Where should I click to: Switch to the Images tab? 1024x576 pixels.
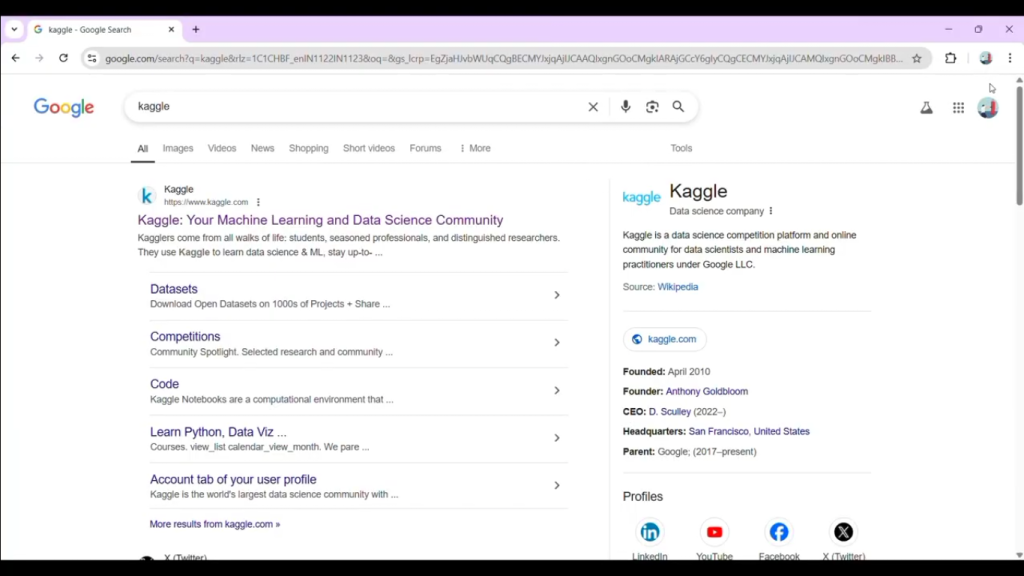(x=178, y=148)
